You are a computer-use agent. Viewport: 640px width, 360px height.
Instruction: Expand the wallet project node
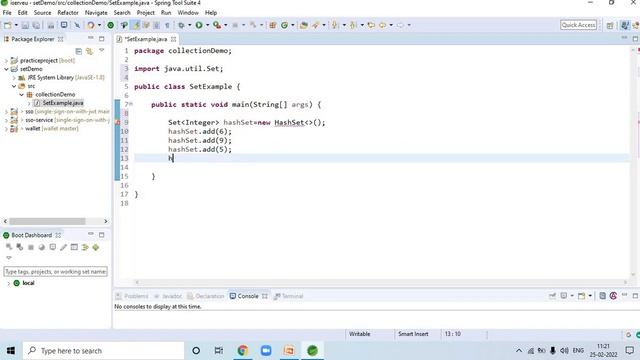(x=6, y=129)
